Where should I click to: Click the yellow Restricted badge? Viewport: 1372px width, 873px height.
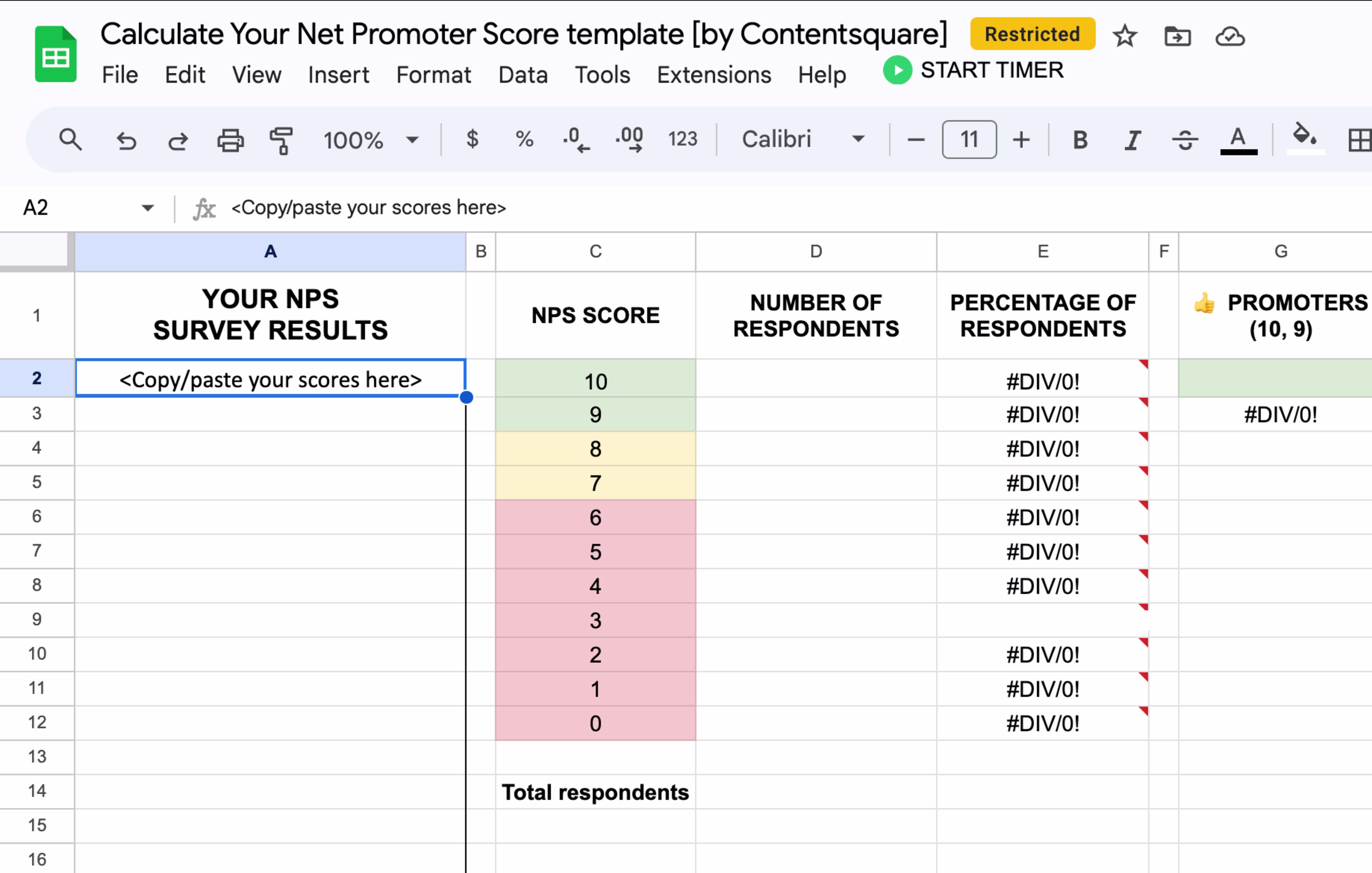(1033, 34)
